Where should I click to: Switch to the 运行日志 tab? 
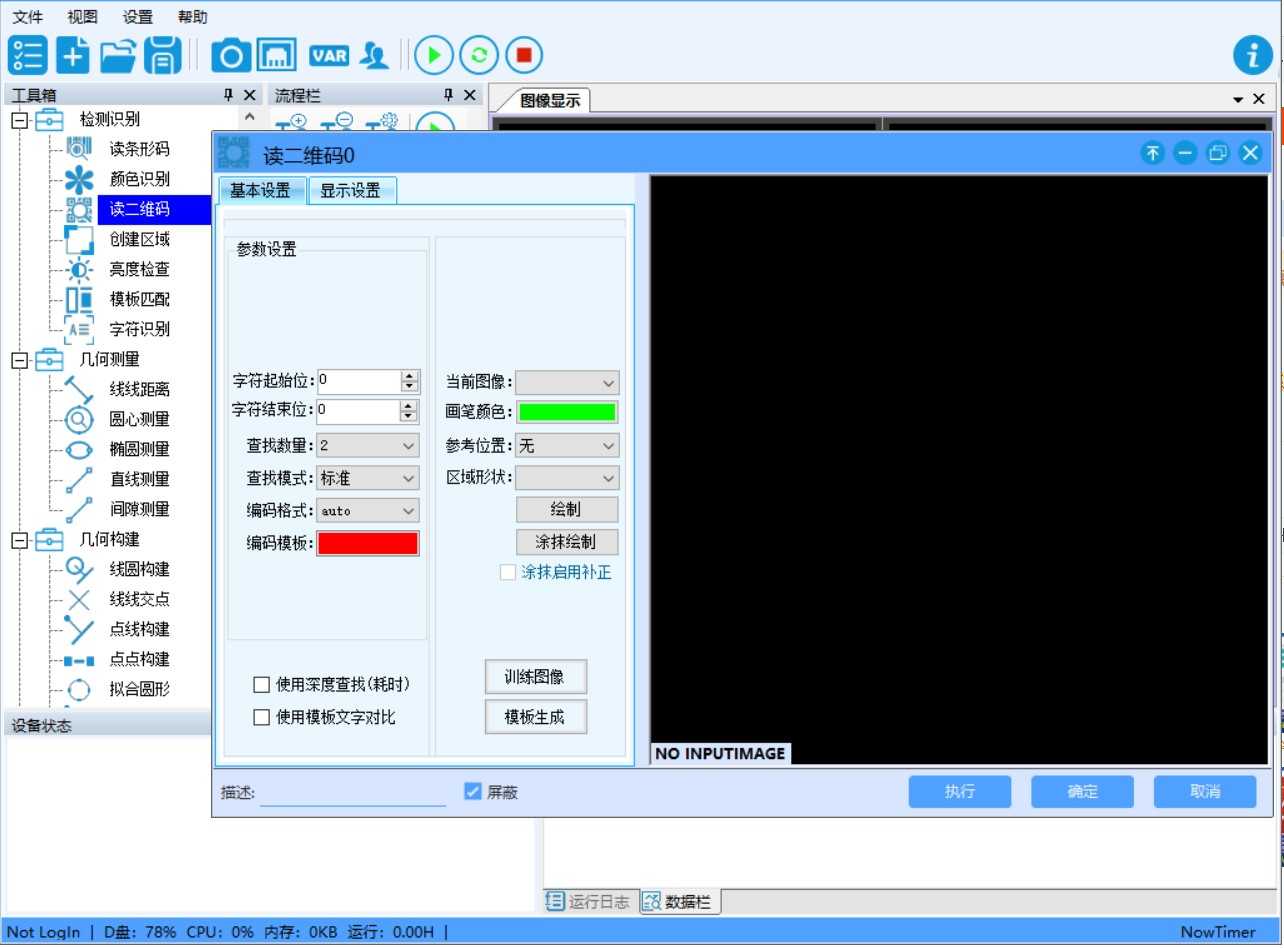tap(588, 901)
